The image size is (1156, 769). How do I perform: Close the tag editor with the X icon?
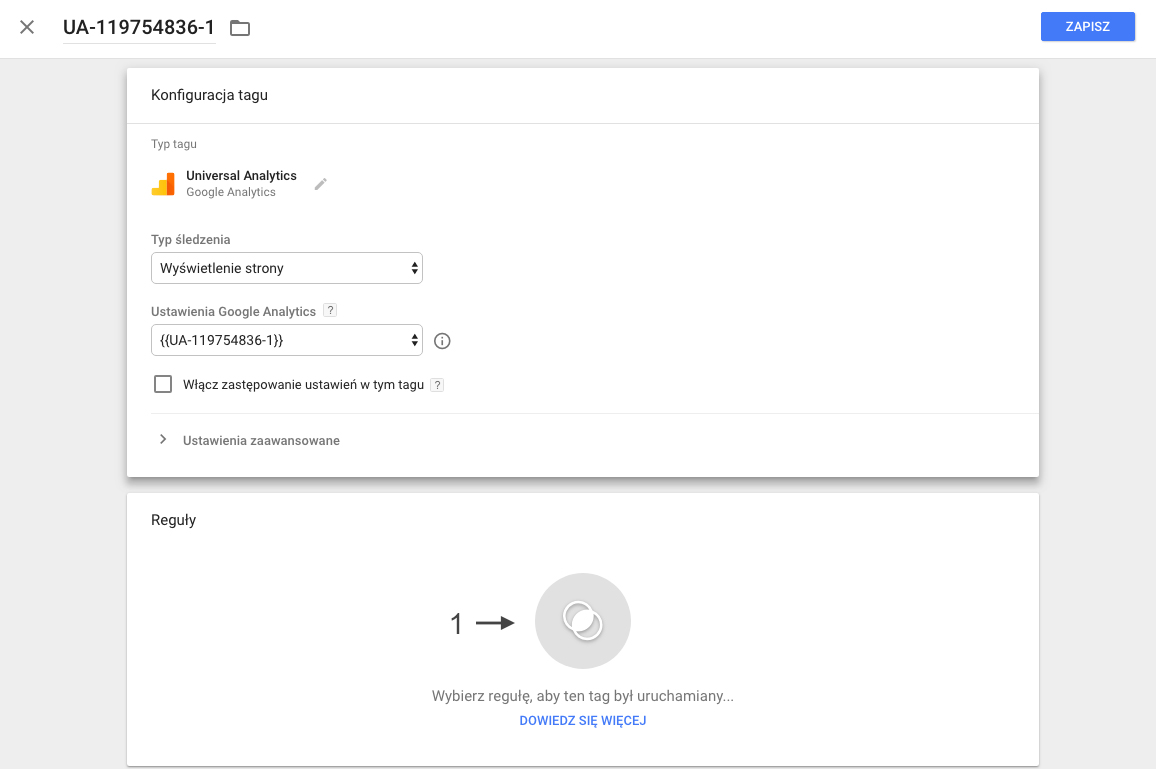(x=27, y=27)
